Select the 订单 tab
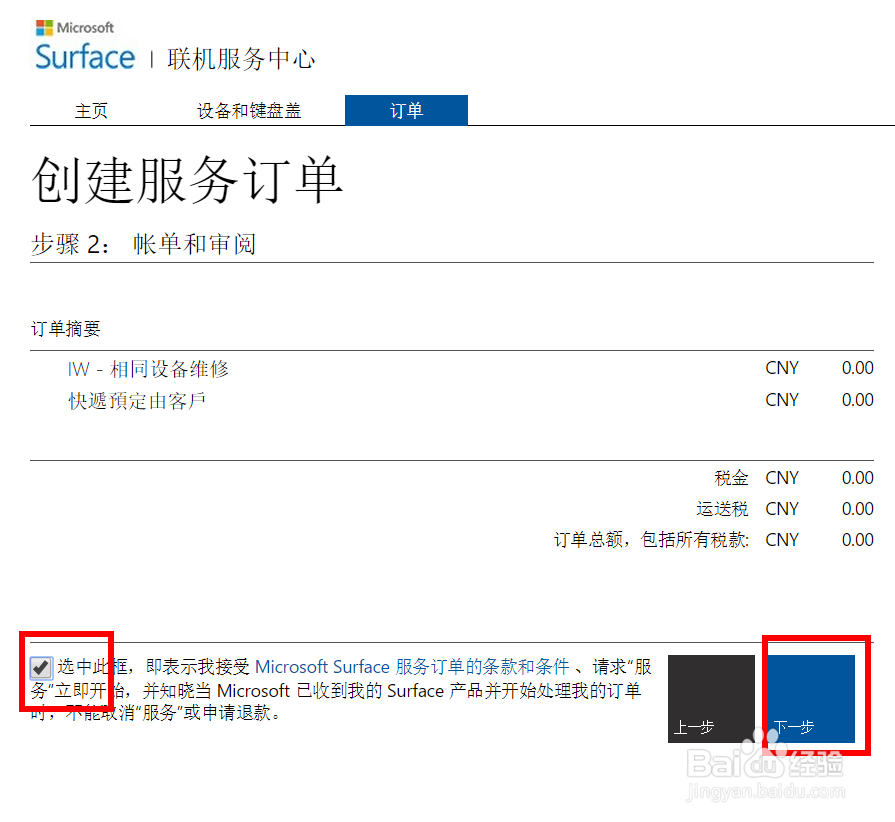Image resolution: width=895 pixels, height=822 pixels. [x=406, y=110]
